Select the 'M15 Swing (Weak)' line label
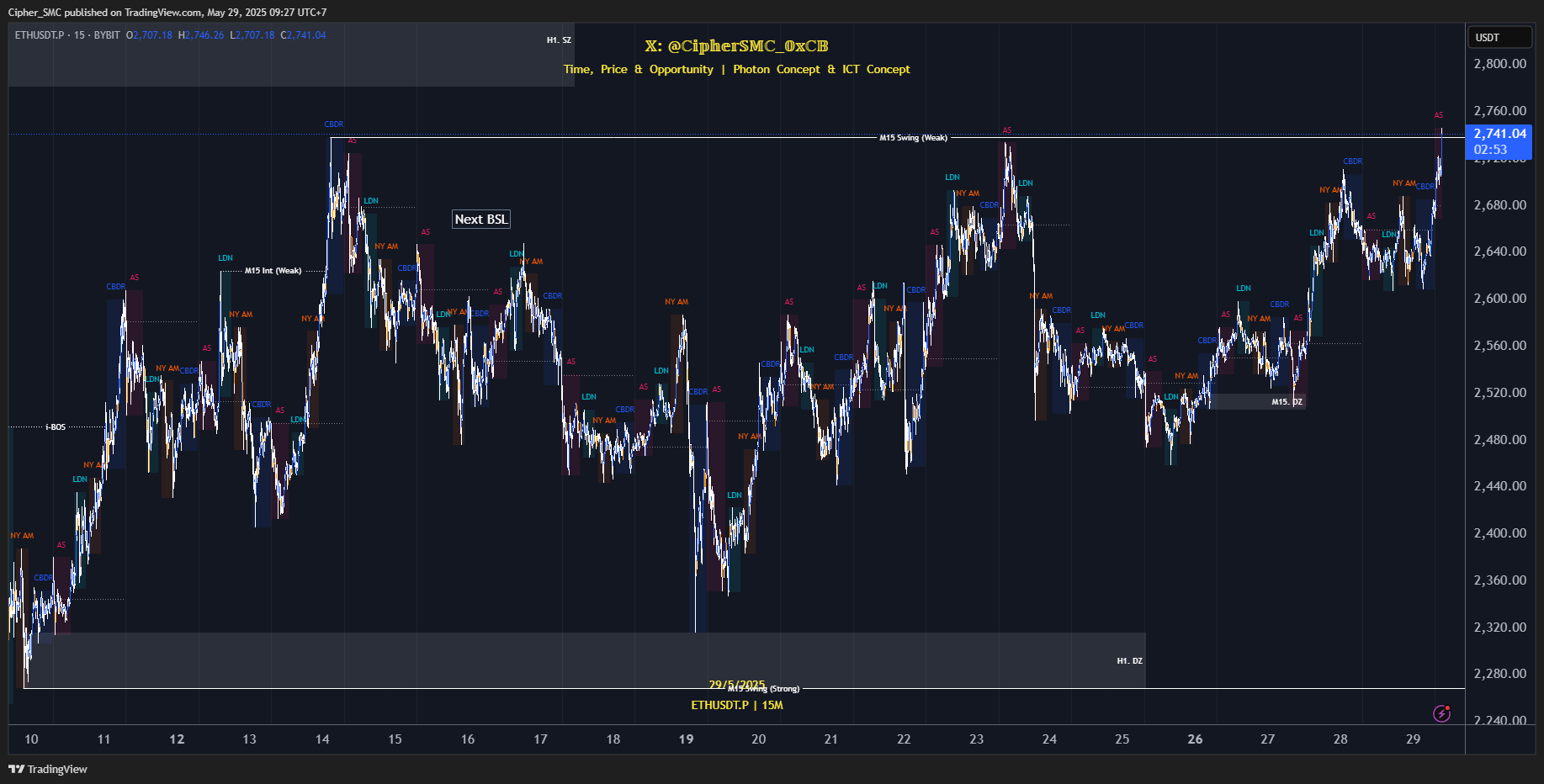 pyautogui.click(x=913, y=138)
